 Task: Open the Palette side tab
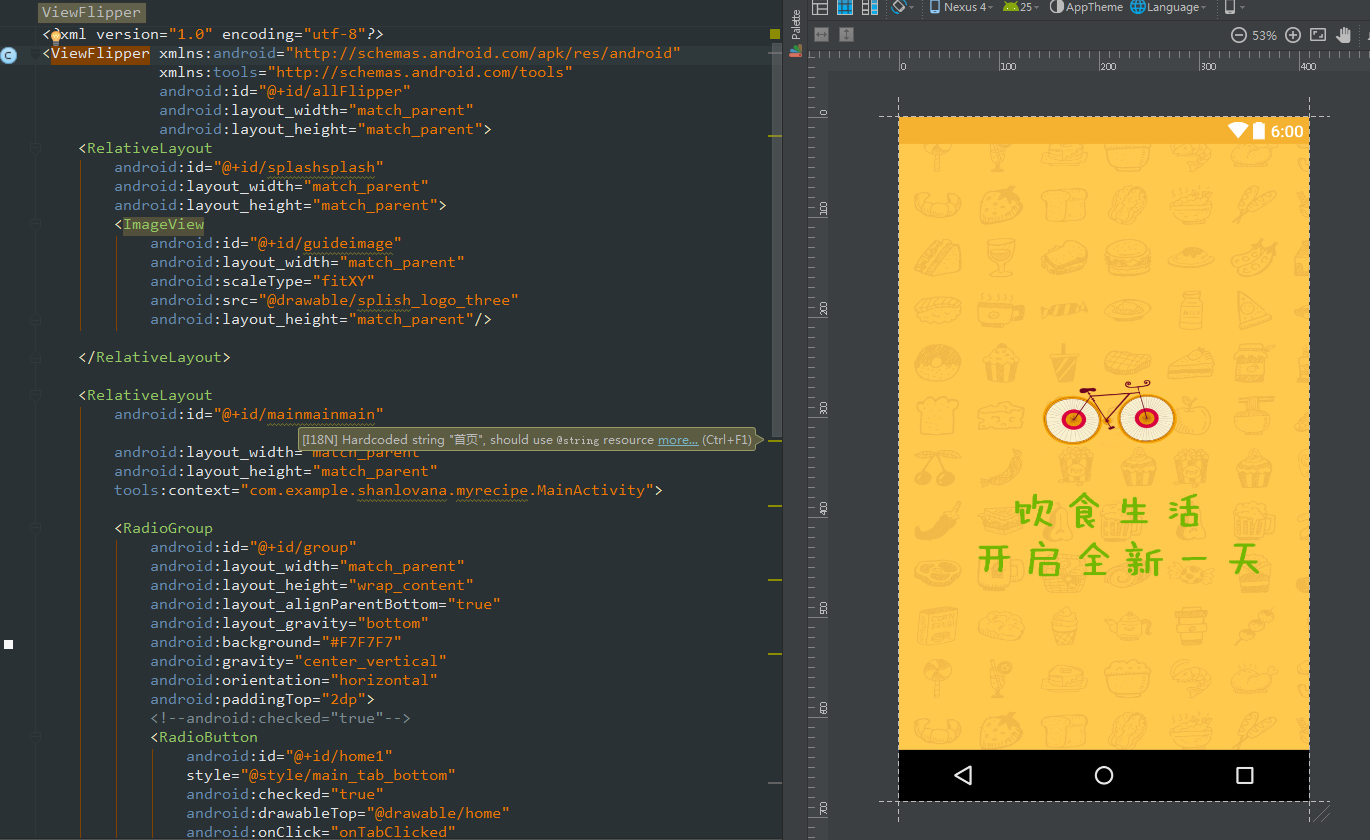coord(796,32)
